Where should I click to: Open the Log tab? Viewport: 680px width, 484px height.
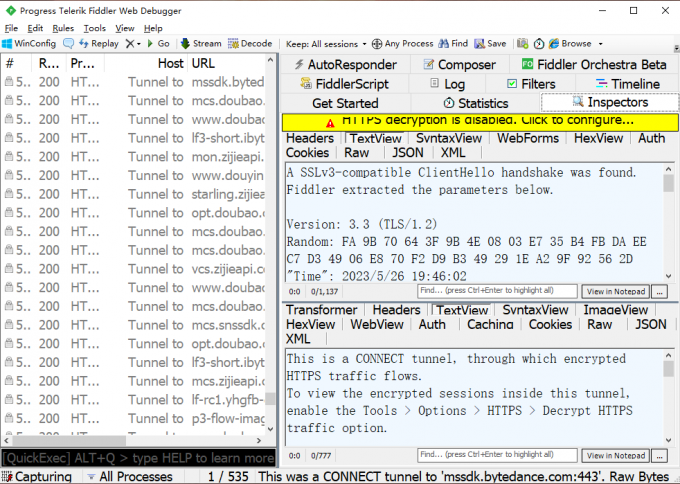(447, 84)
